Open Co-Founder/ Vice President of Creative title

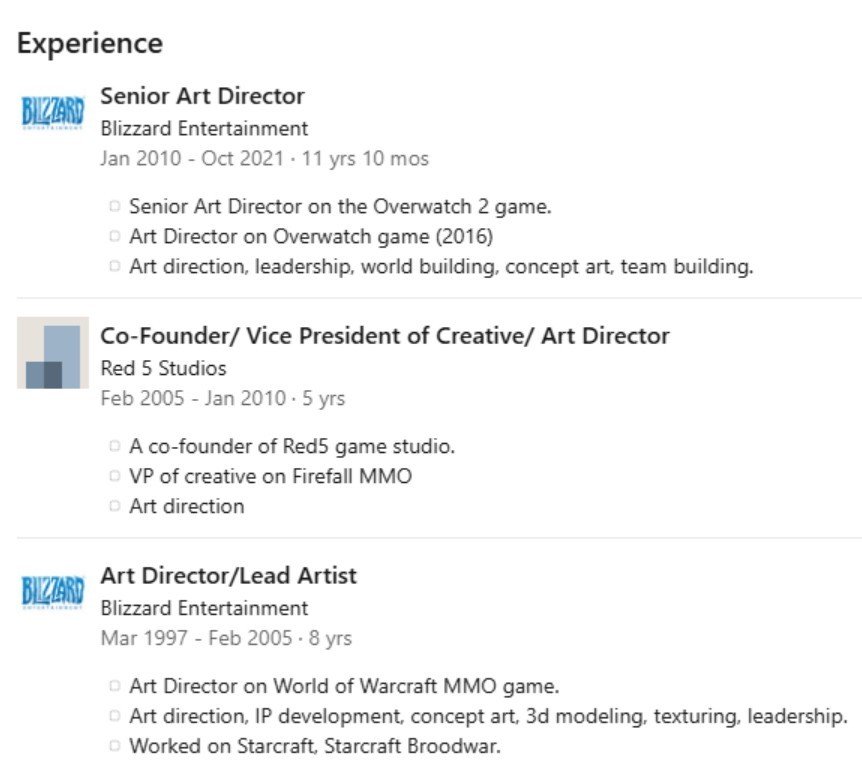(x=385, y=336)
